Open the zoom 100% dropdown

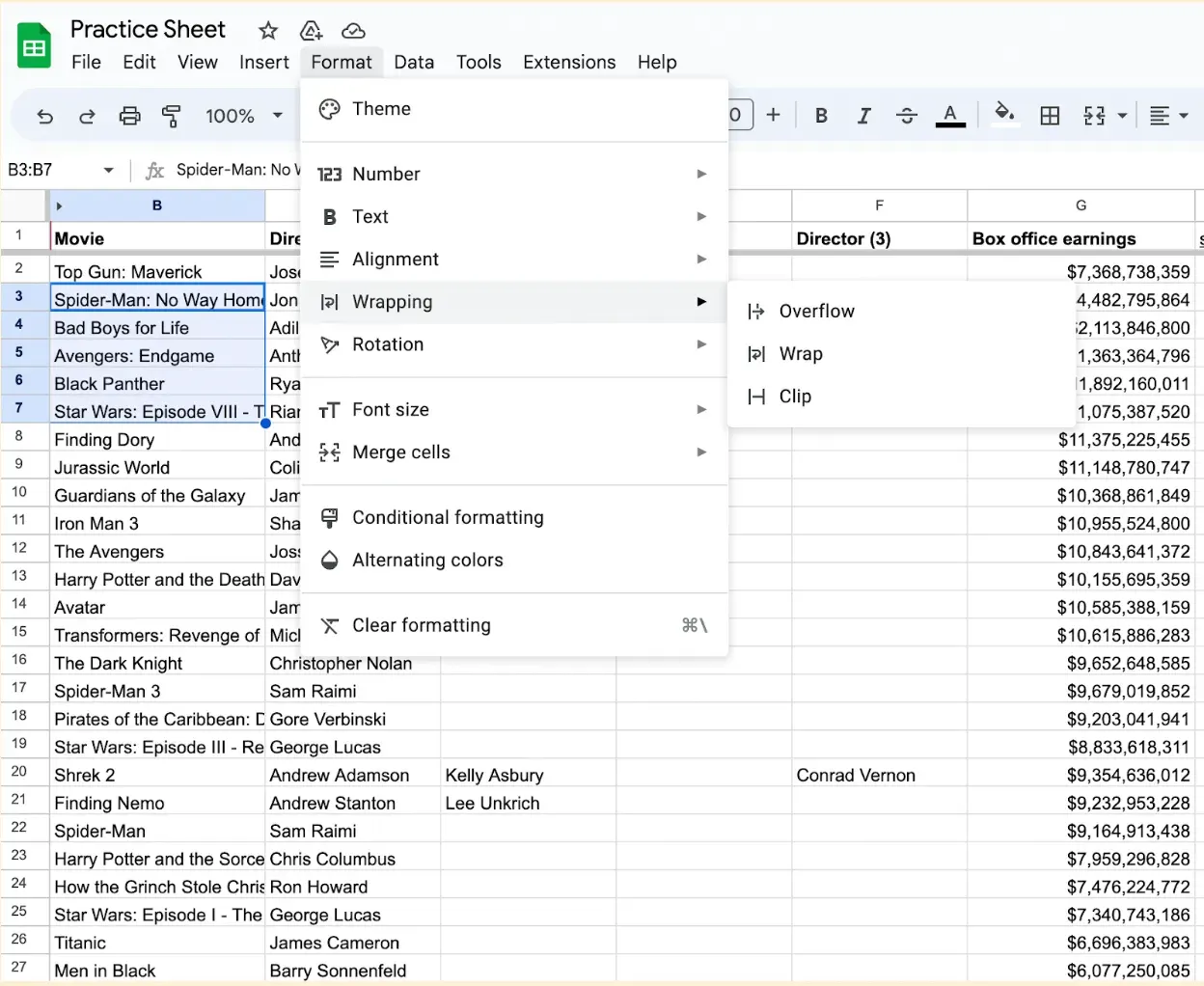click(x=244, y=116)
